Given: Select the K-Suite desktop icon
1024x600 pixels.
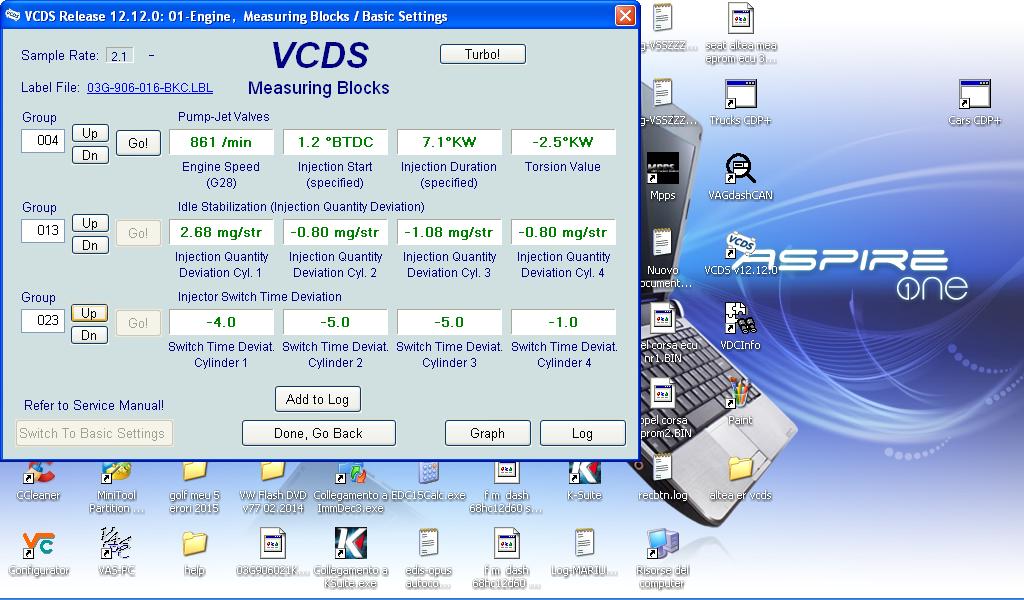Looking at the screenshot, I should point(584,474).
